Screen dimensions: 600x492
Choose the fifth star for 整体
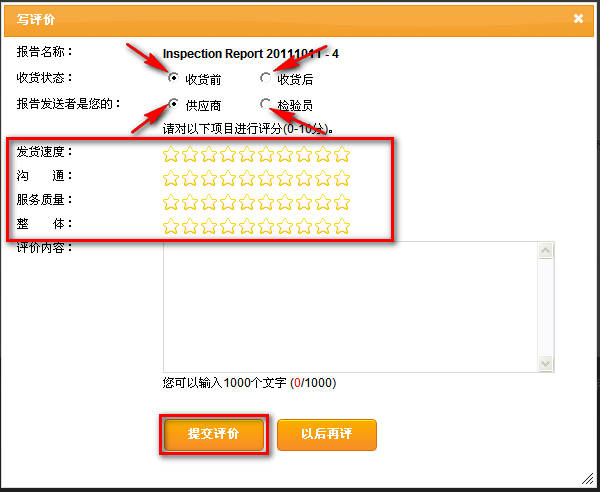(247, 226)
